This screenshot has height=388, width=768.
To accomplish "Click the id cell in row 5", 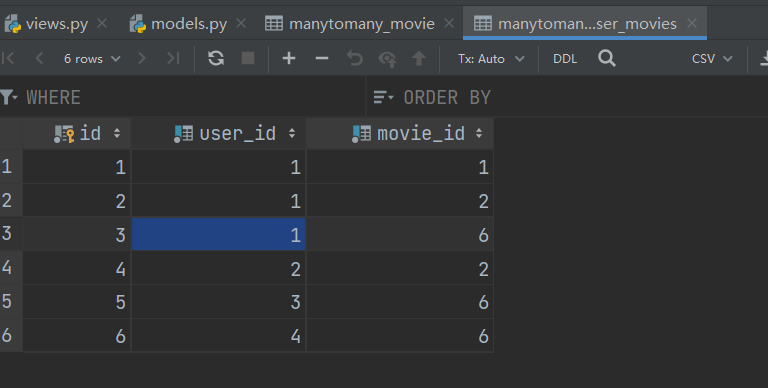I will click(77, 302).
